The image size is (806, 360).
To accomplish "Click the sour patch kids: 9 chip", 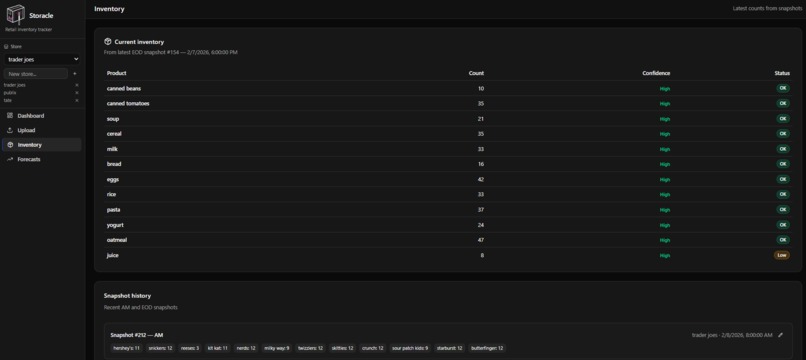I will pos(410,348).
